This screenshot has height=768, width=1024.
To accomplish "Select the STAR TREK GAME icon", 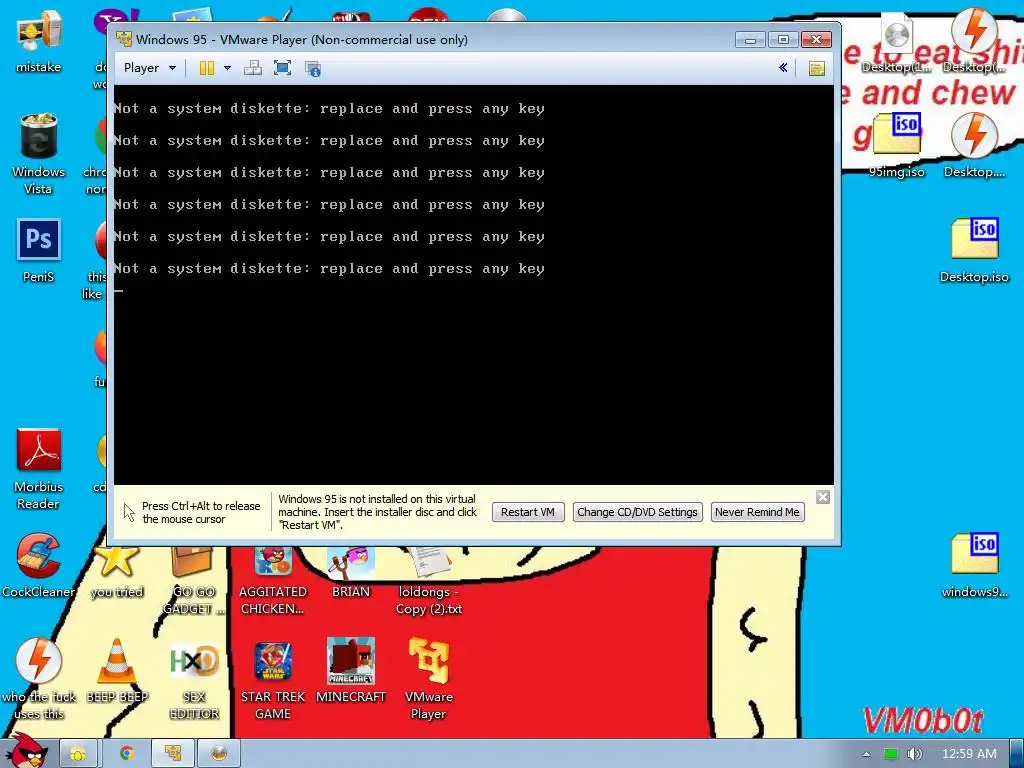I will (273, 679).
